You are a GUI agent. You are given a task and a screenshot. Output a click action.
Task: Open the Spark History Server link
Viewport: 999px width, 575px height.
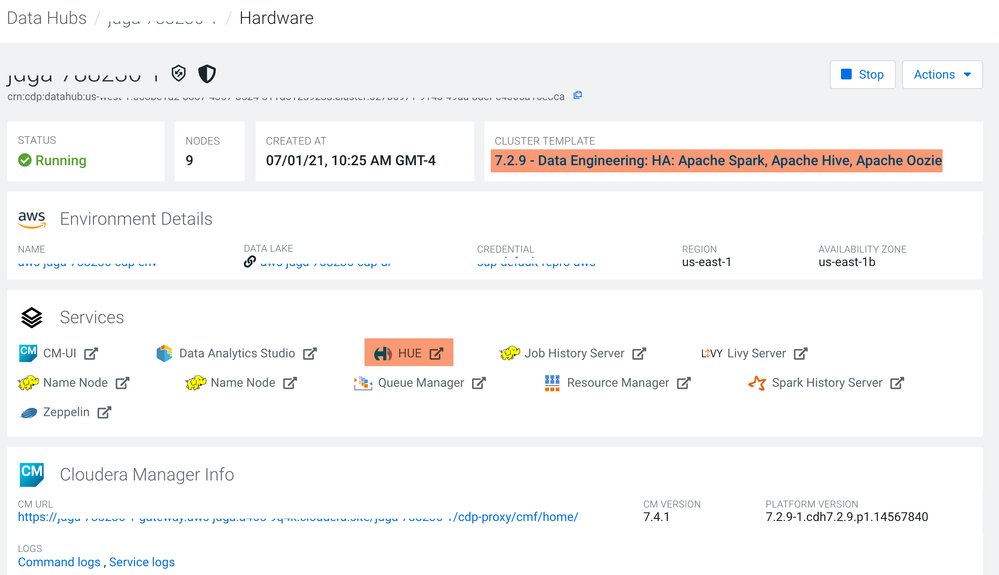827,383
